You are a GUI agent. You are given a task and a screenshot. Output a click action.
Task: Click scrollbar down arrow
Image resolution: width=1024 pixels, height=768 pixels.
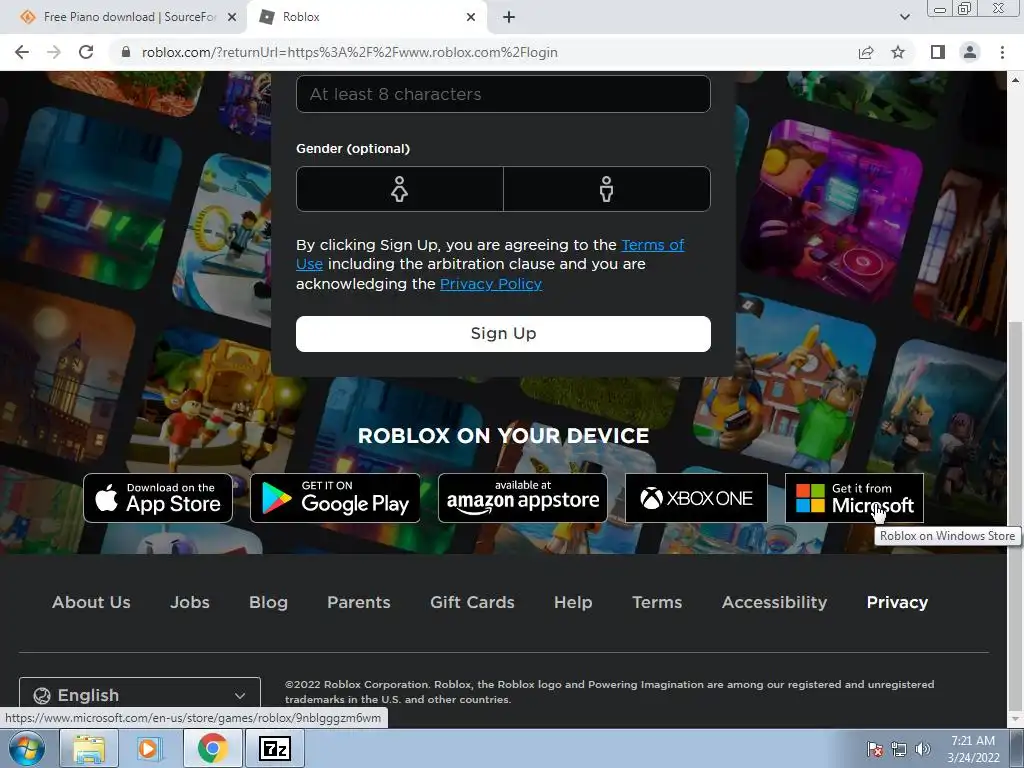click(x=1015, y=720)
